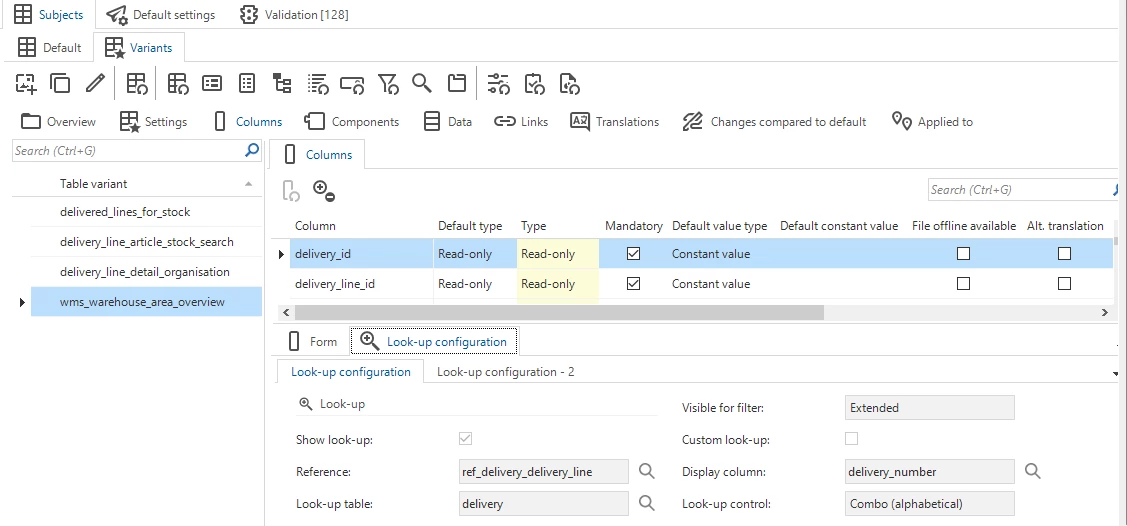Click the card list toolbar icon
The image size is (1127, 526).
coord(247,83)
